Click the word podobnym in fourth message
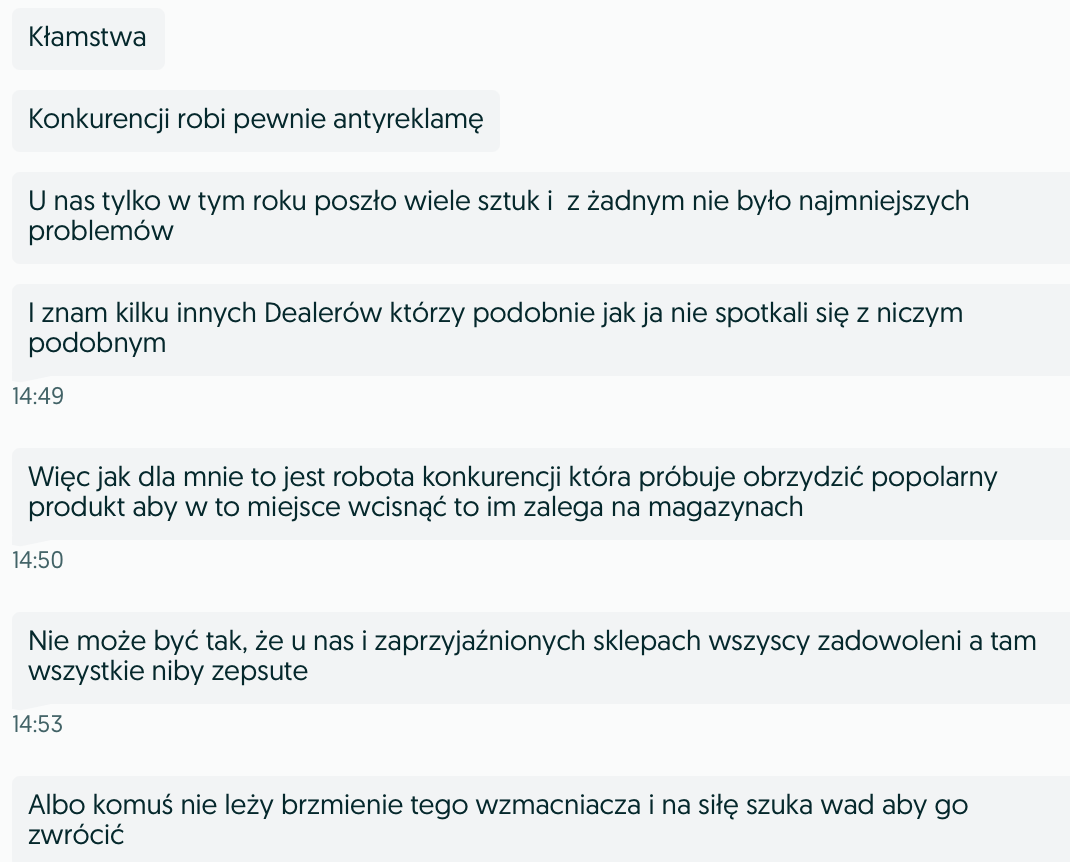Viewport: 1070px width, 862px height. 97,343
